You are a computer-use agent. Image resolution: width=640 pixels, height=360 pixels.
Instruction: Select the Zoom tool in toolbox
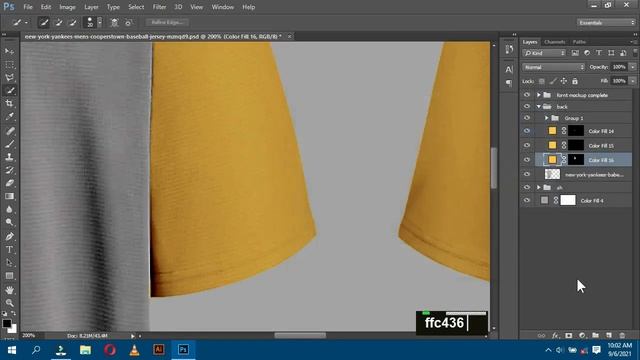9,303
